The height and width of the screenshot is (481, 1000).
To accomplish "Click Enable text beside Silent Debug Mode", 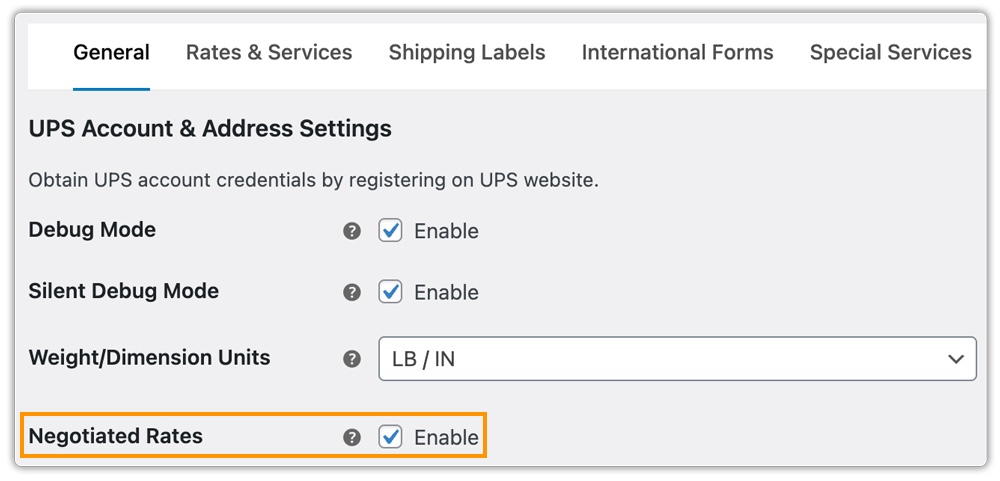I will [x=446, y=293].
